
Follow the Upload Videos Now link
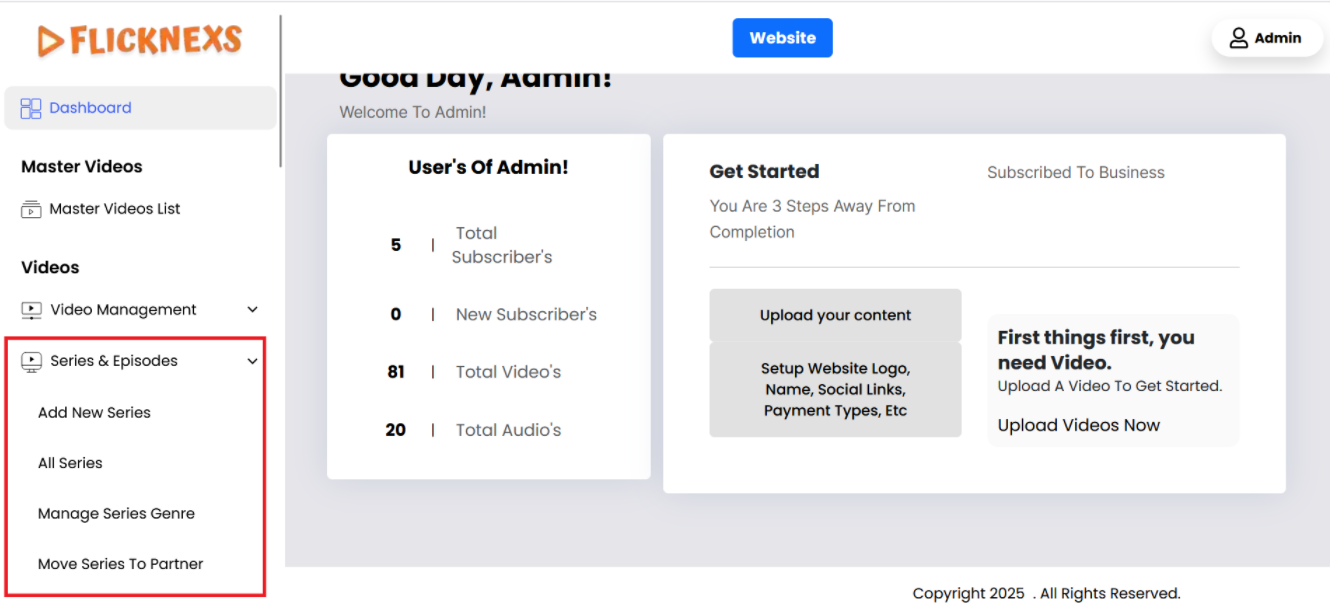pos(1078,425)
